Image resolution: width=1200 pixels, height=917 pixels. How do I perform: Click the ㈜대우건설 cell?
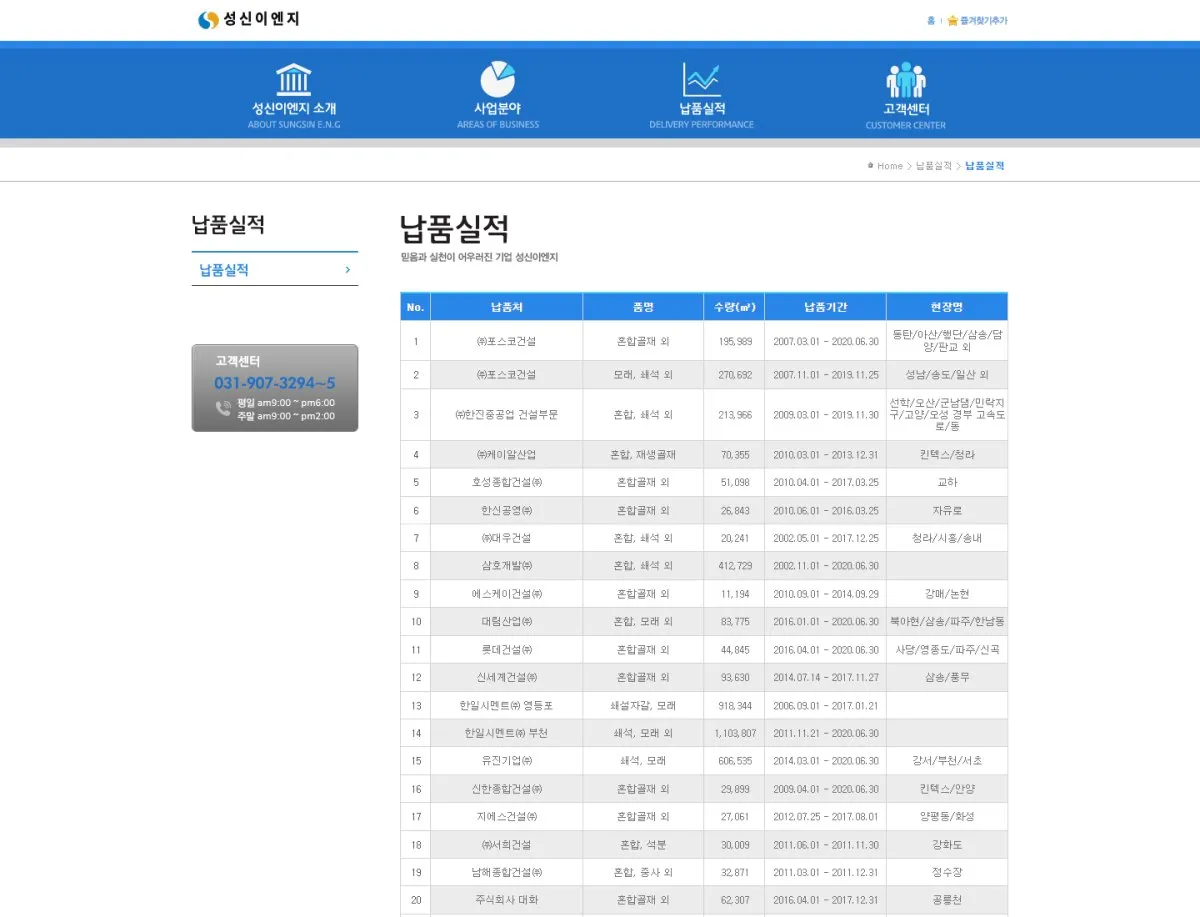point(507,538)
